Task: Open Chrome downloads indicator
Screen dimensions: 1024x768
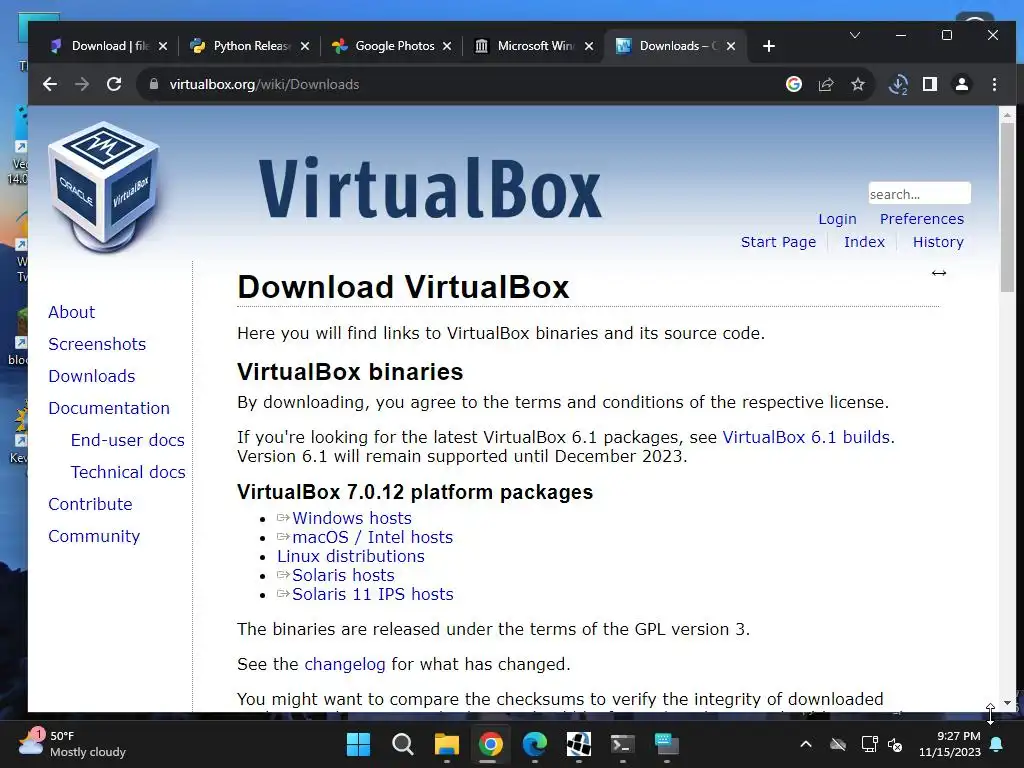Action: (x=898, y=84)
